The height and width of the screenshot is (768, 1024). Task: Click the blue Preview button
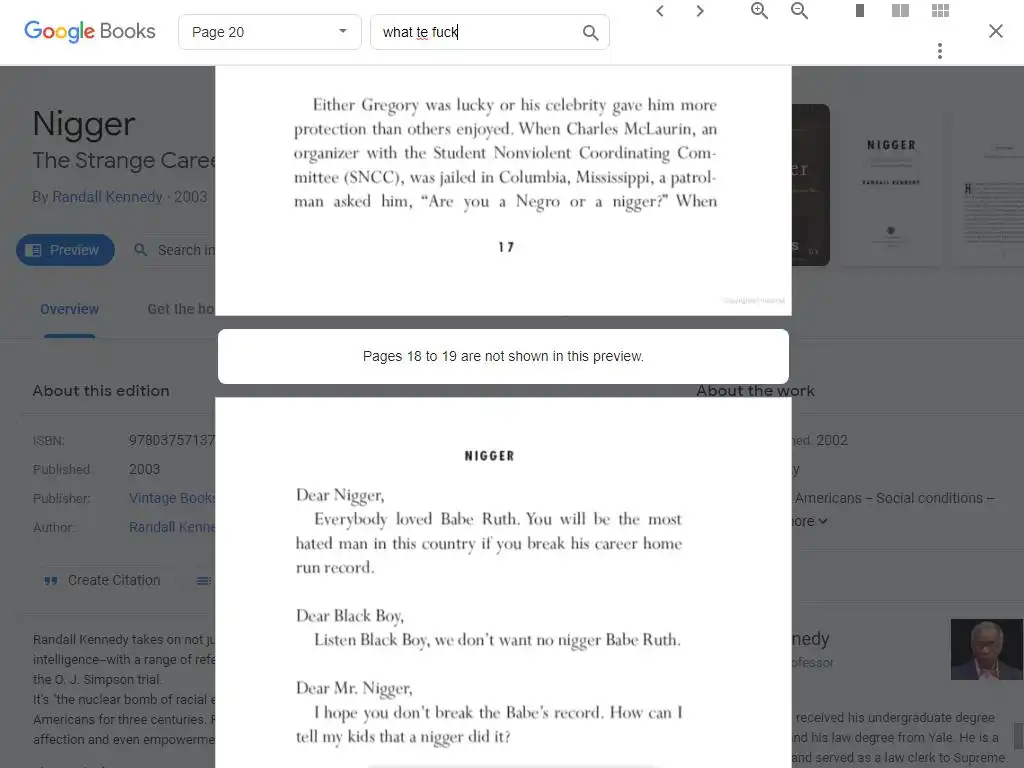pos(65,250)
